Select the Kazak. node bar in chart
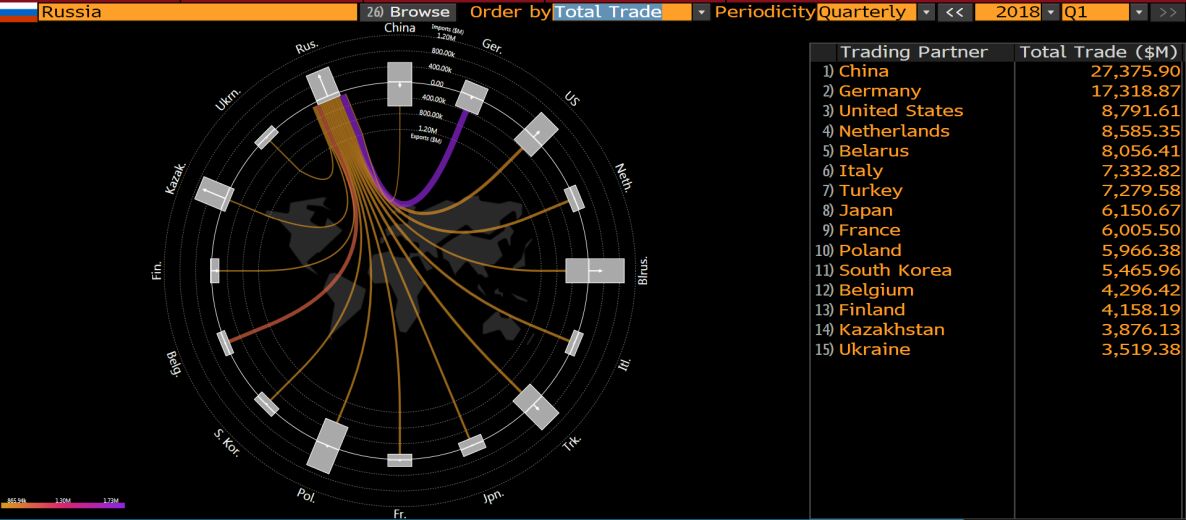This screenshot has width=1186, height=520. pos(214,194)
